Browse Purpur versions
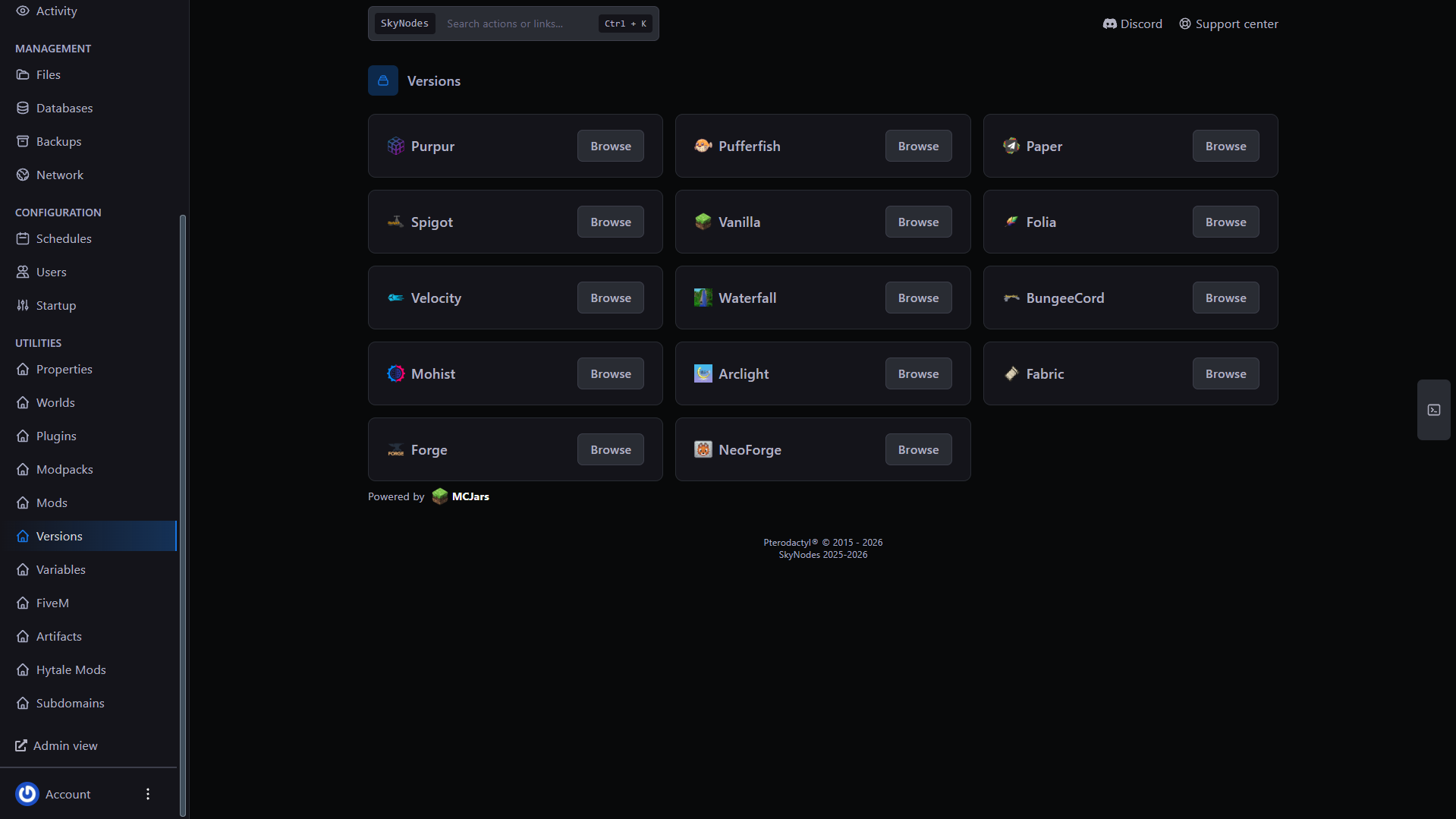The width and height of the screenshot is (1456, 819). (x=611, y=146)
